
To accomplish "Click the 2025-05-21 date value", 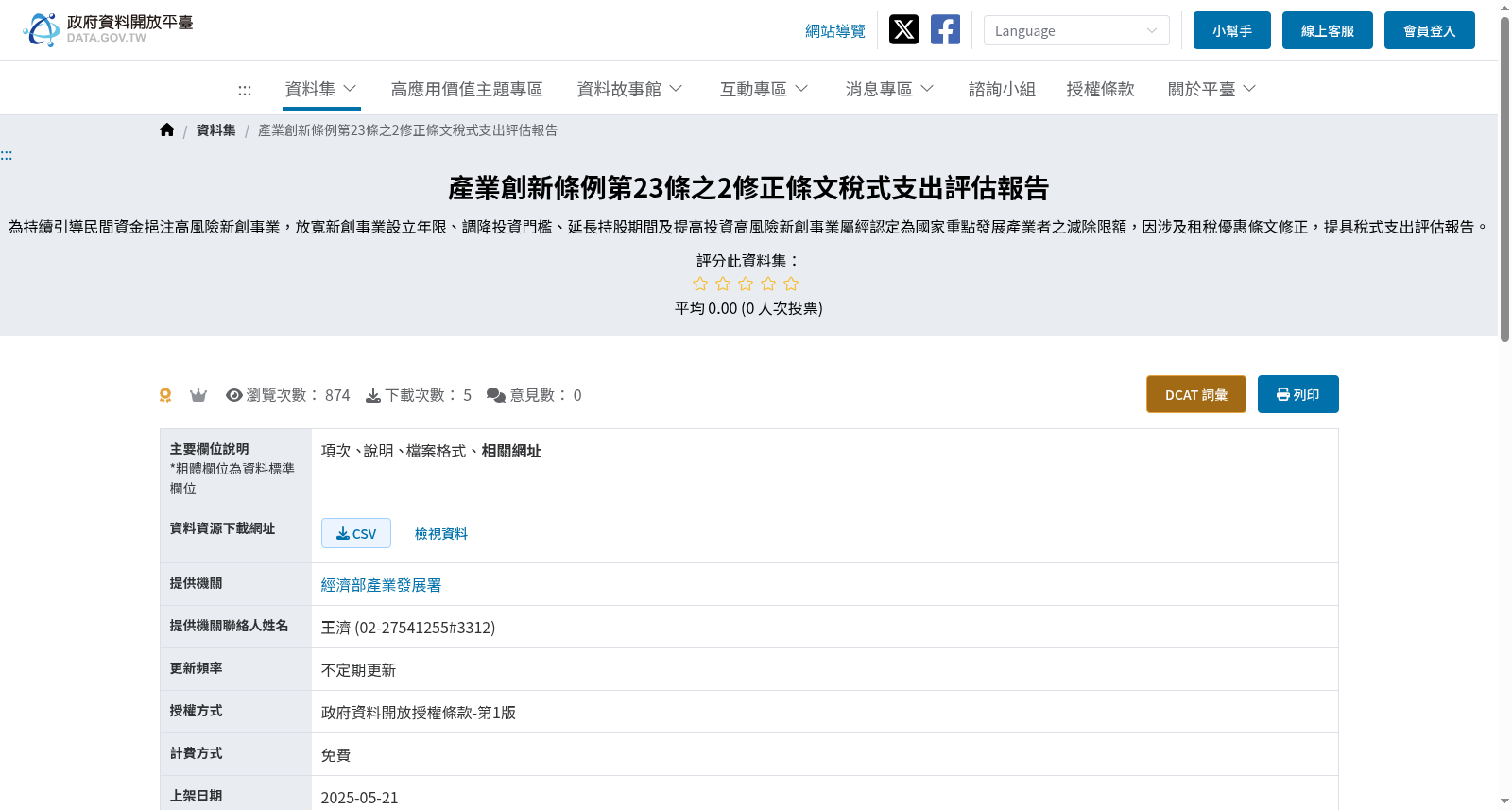I will pos(359,798).
